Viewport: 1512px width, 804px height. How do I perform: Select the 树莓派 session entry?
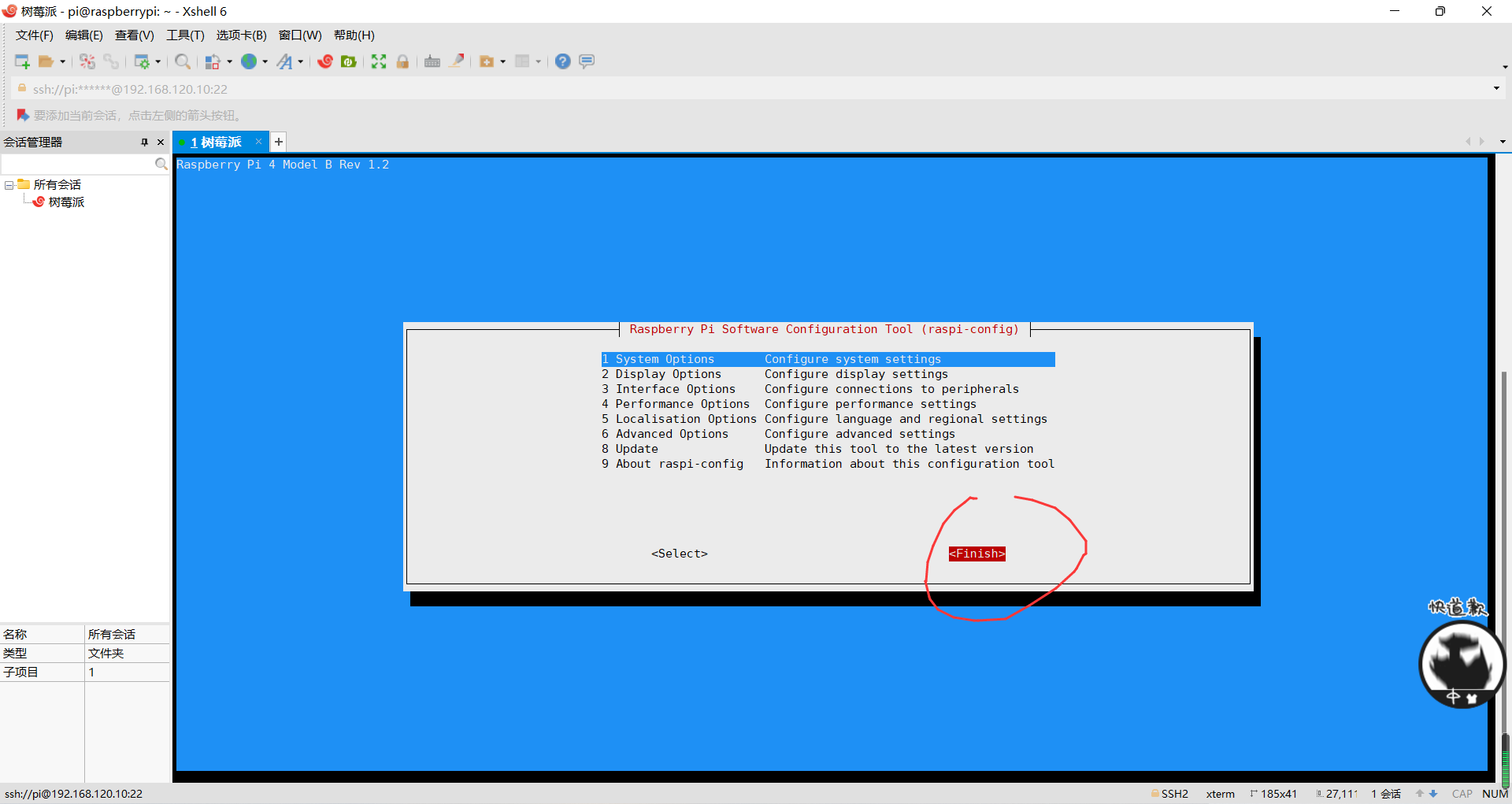pos(66,202)
